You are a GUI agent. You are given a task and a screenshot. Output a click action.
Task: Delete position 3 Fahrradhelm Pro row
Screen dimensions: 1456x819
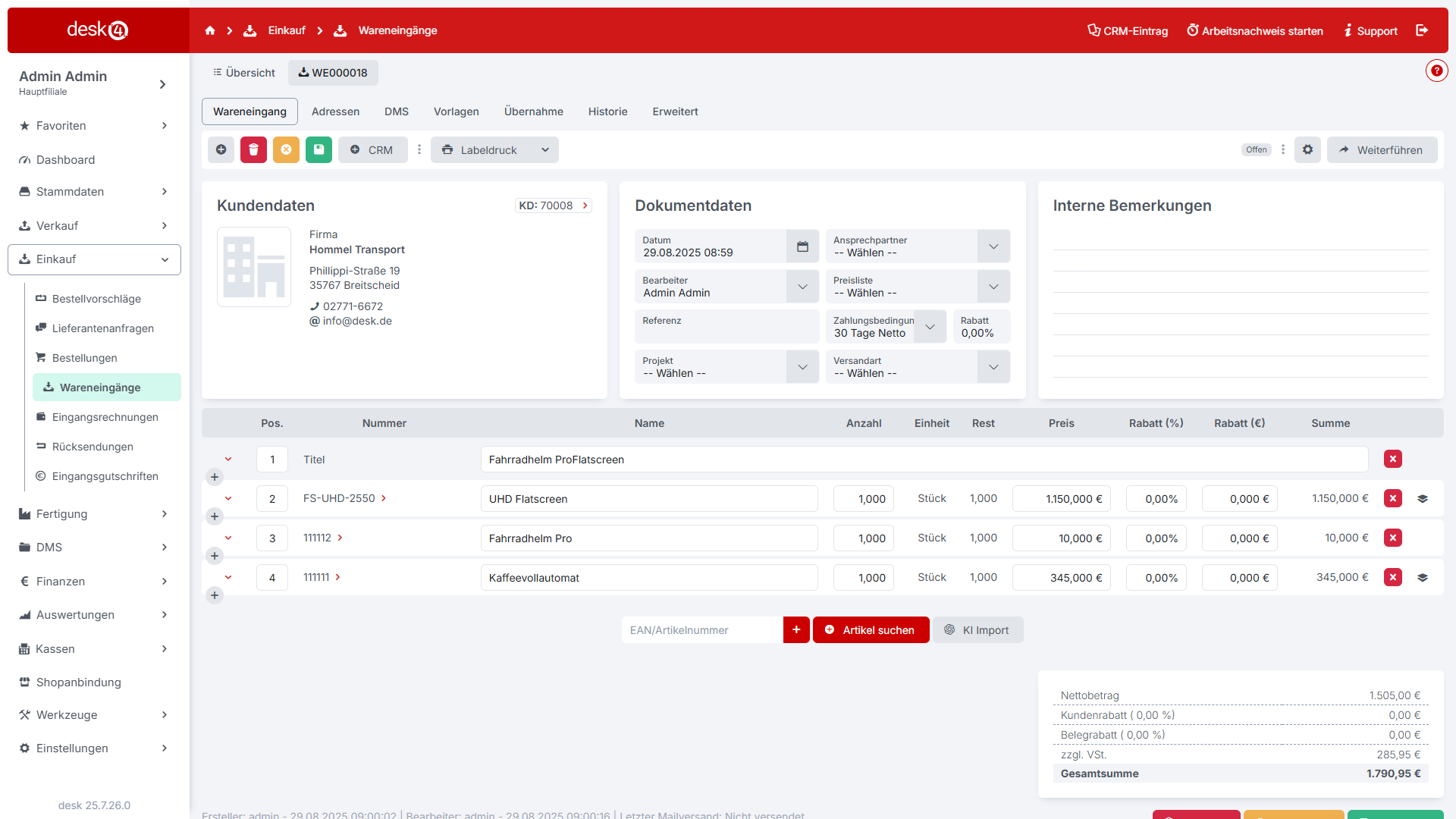pyautogui.click(x=1392, y=538)
